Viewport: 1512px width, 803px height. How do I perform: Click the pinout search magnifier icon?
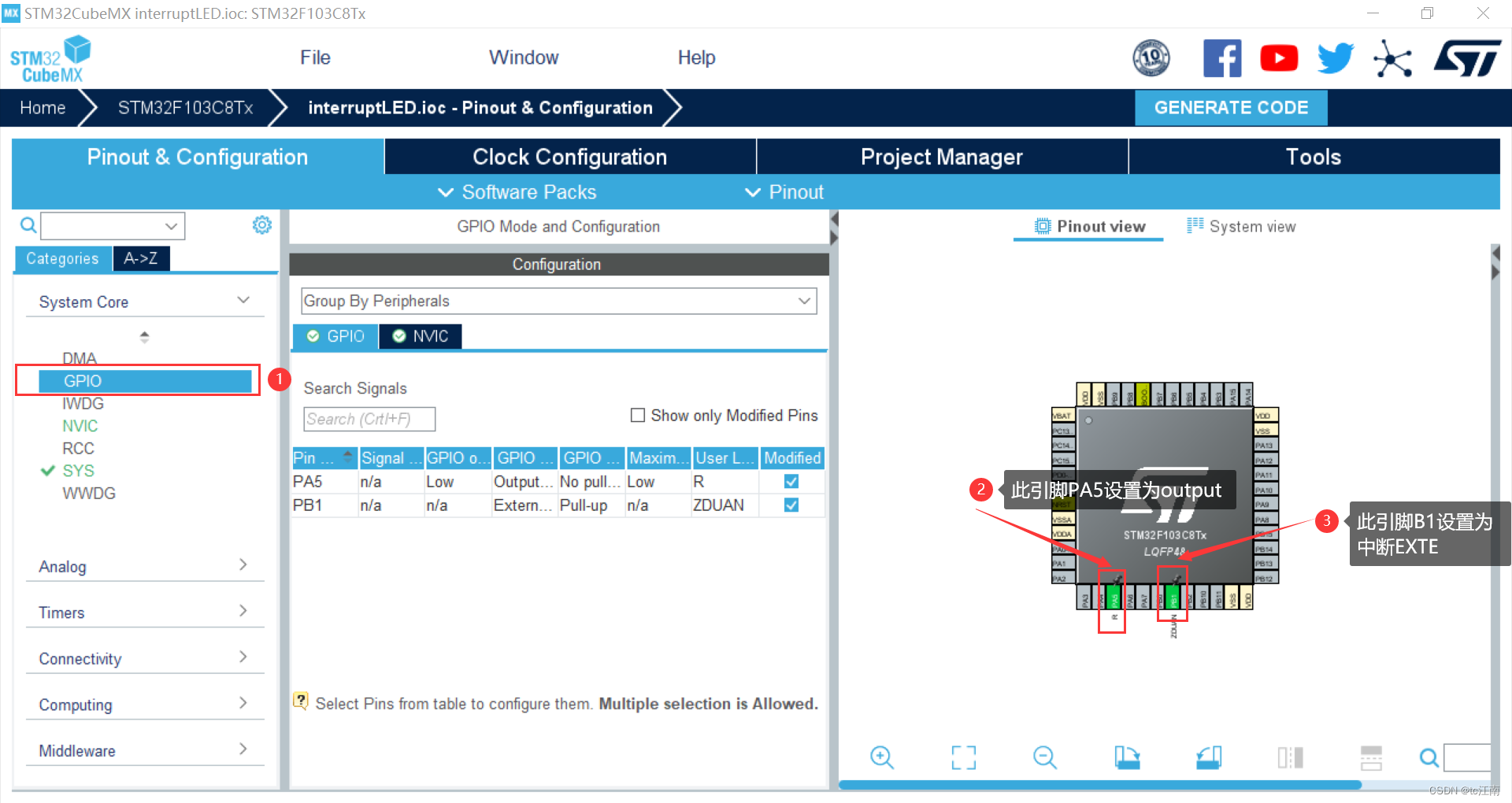[x=1429, y=757]
